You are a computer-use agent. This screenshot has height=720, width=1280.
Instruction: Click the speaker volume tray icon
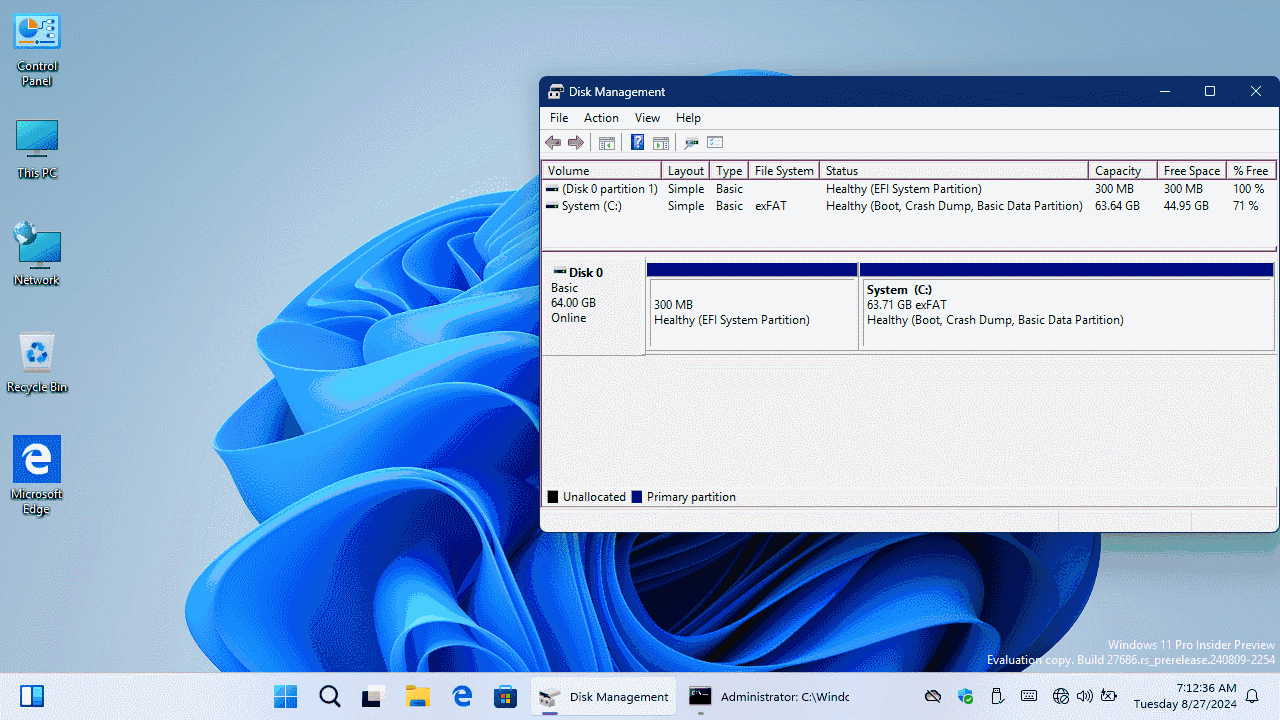pos(1085,696)
